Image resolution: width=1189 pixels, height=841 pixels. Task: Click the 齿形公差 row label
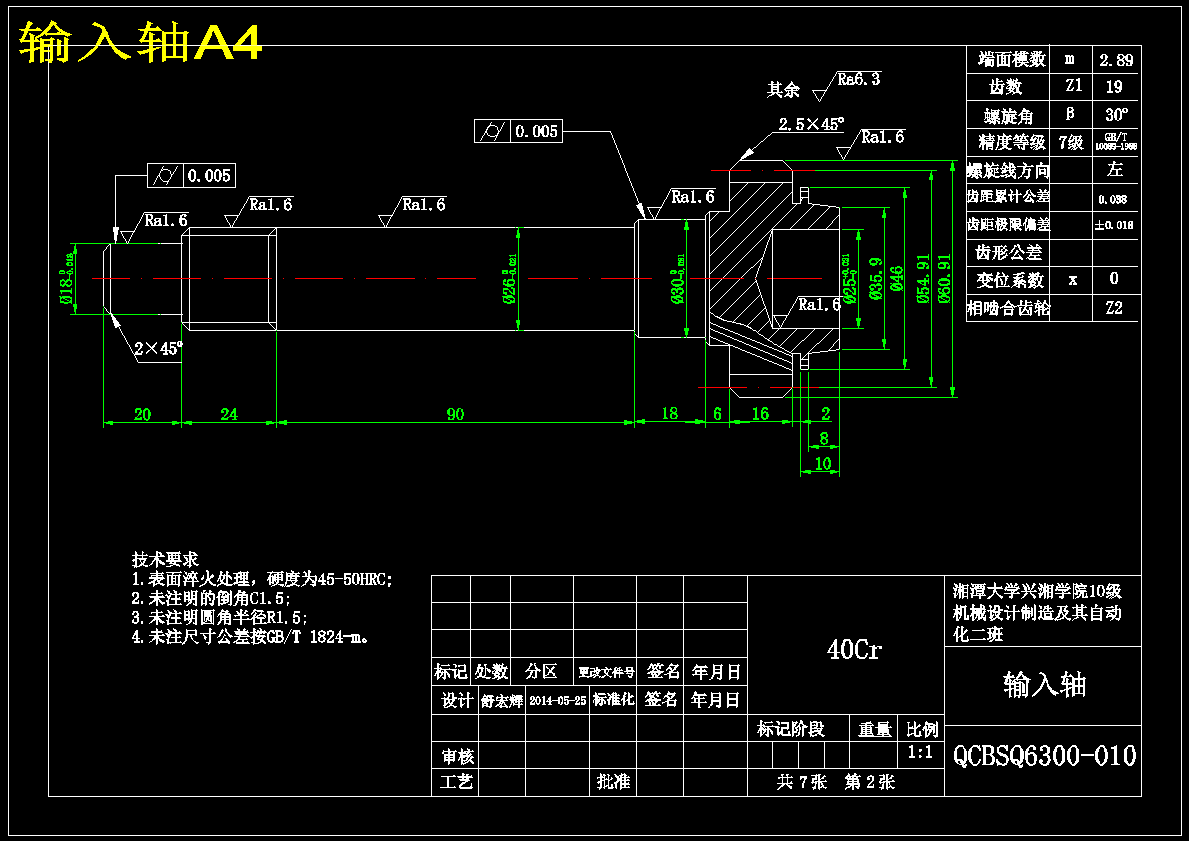click(x=1009, y=252)
